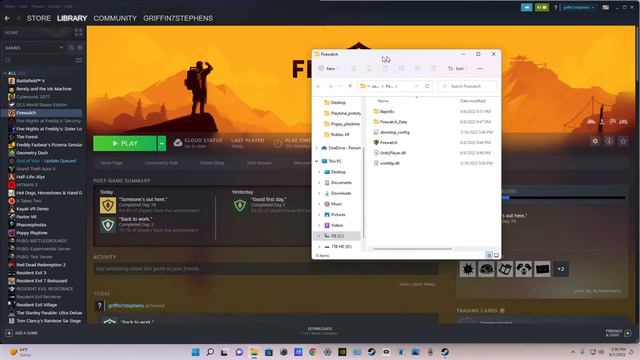This screenshot has width=640, height=360.
Task: Open the GRIFFIN7STEPHENS profile tab
Action: 178,18
